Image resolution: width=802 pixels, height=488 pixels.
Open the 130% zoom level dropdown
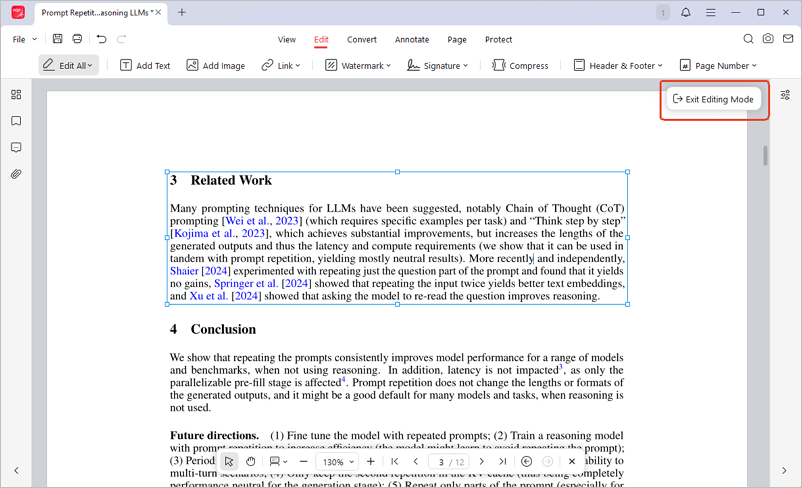point(337,462)
